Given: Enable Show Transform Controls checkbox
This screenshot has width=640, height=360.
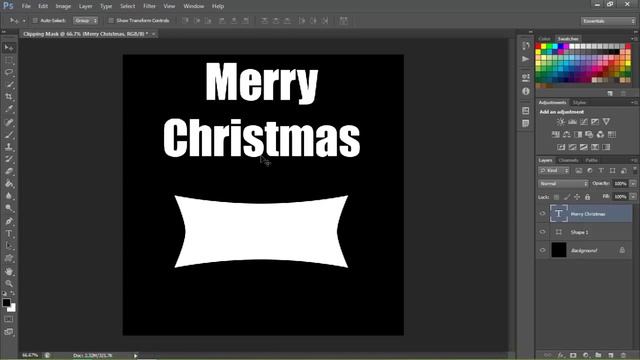Looking at the screenshot, I should pyautogui.click(x=111, y=20).
